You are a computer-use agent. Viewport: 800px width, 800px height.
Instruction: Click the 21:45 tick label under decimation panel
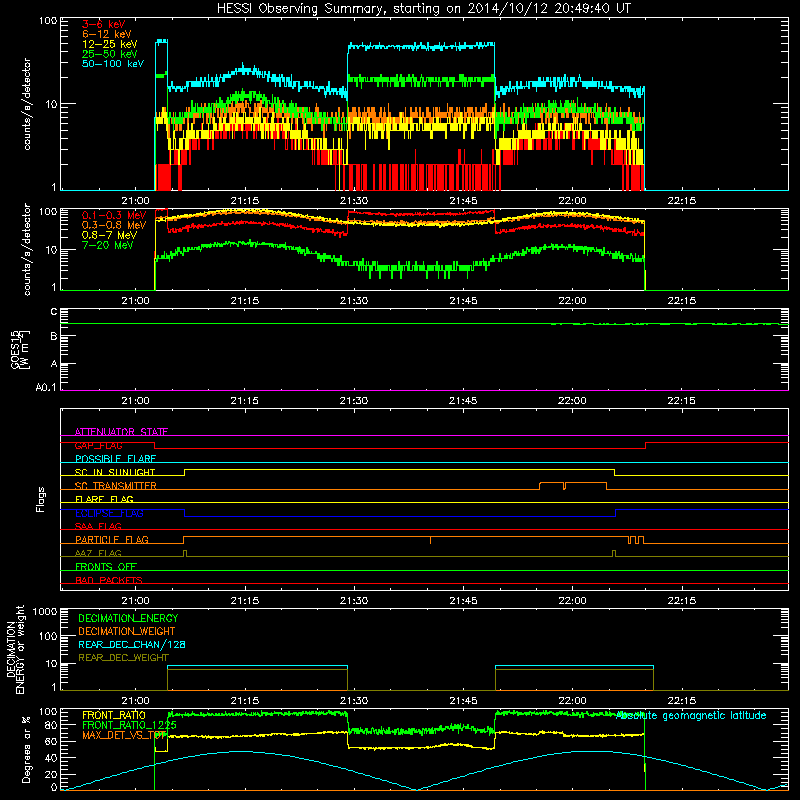point(463,701)
